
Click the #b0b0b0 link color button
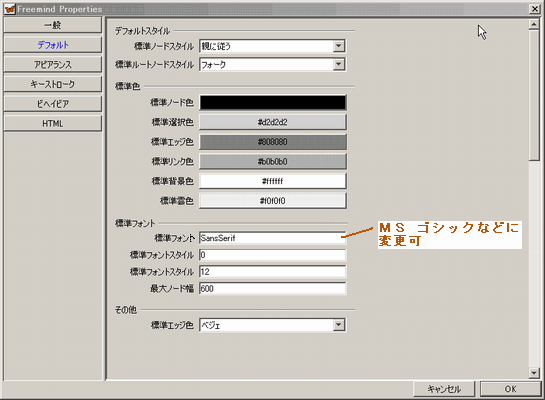click(x=273, y=162)
